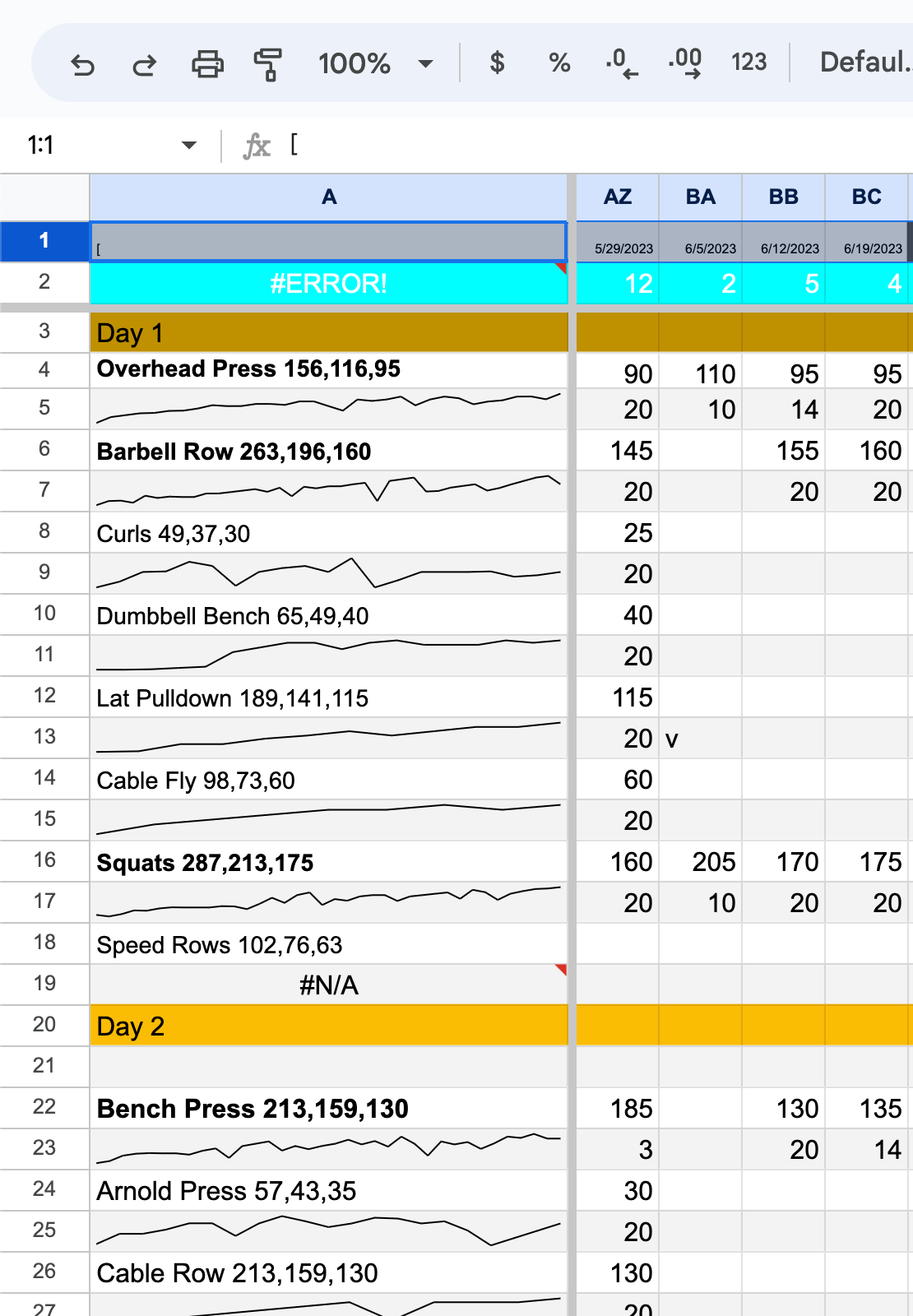
Task: Expand the Name box dropdown arrow
Action: tap(189, 146)
